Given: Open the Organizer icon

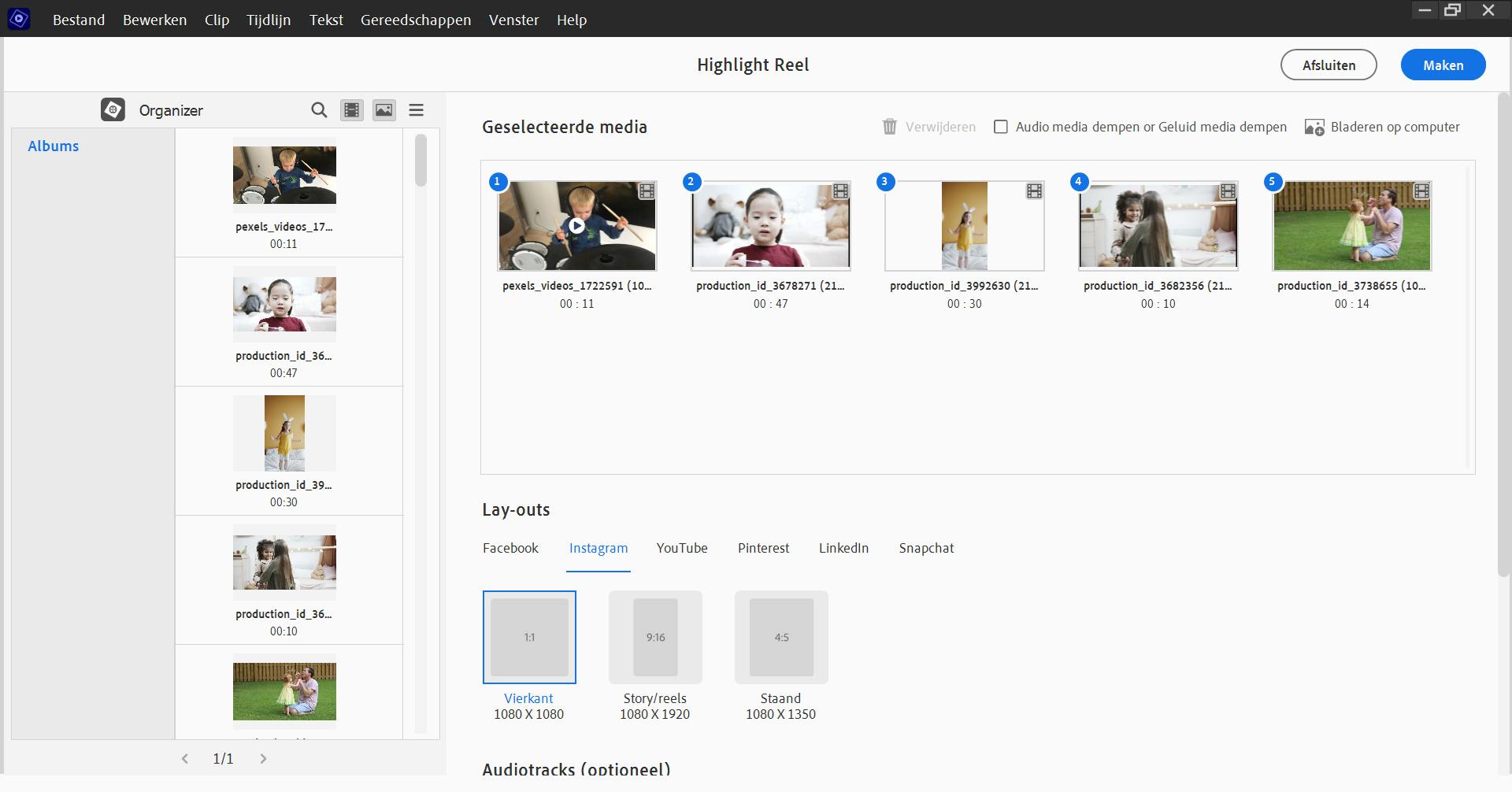Looking at the screenshot, I should (x=113, y=109).
